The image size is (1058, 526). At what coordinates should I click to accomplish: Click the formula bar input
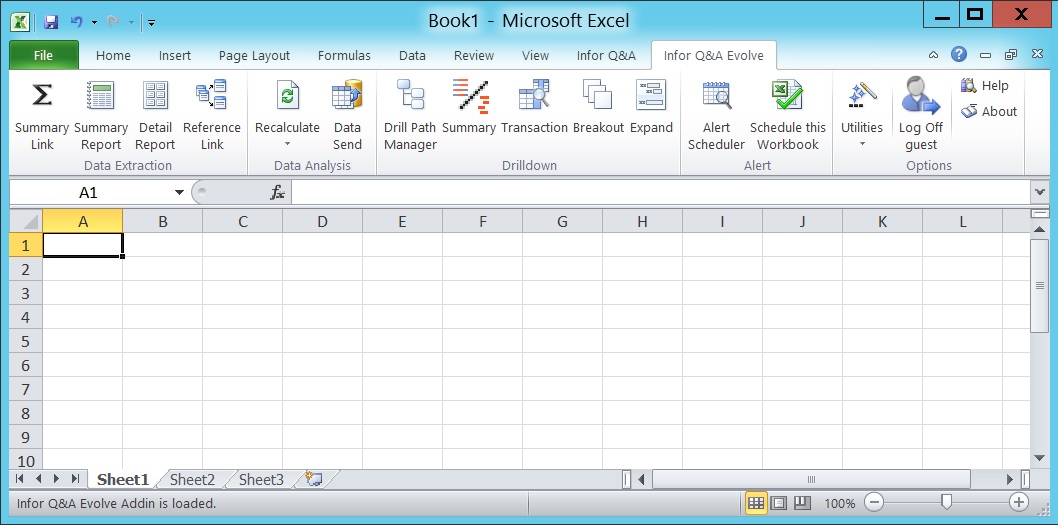tap(660, 193)
